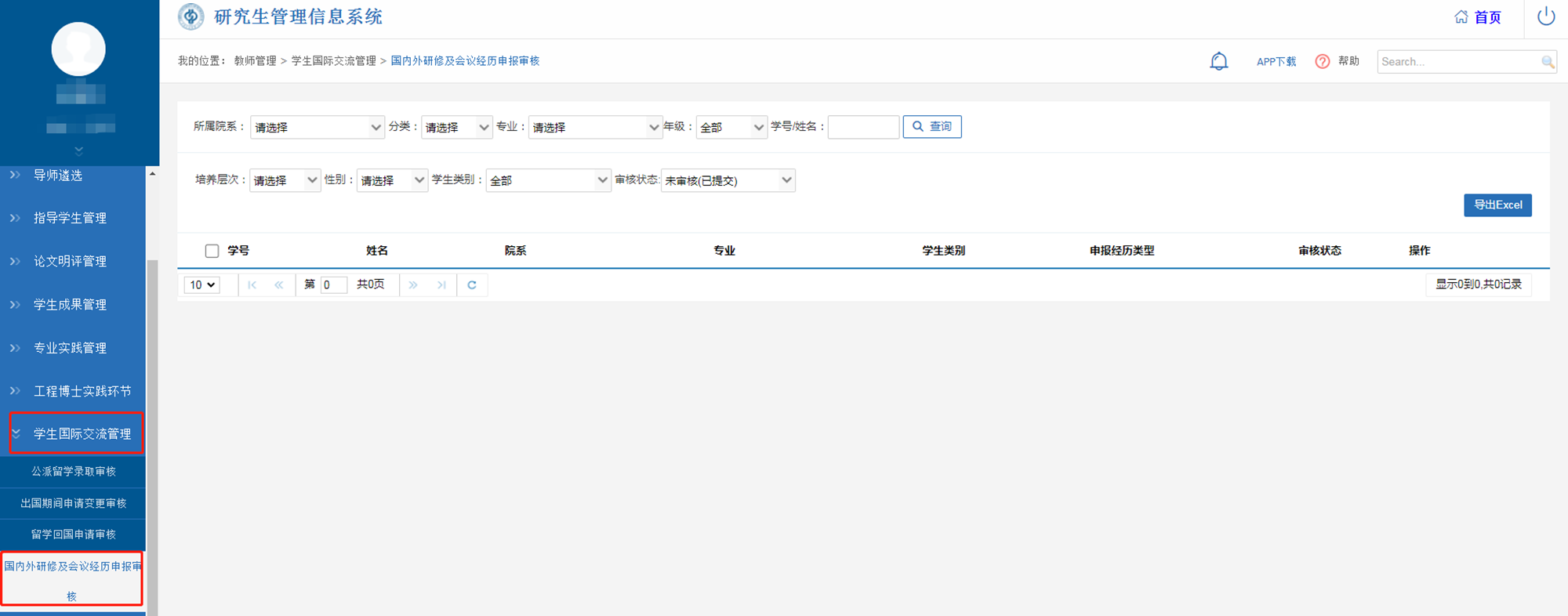Click the 学号/姓名 input field
The width and height of the screenshot is (1568, 616).
click(x=862, y=127)
